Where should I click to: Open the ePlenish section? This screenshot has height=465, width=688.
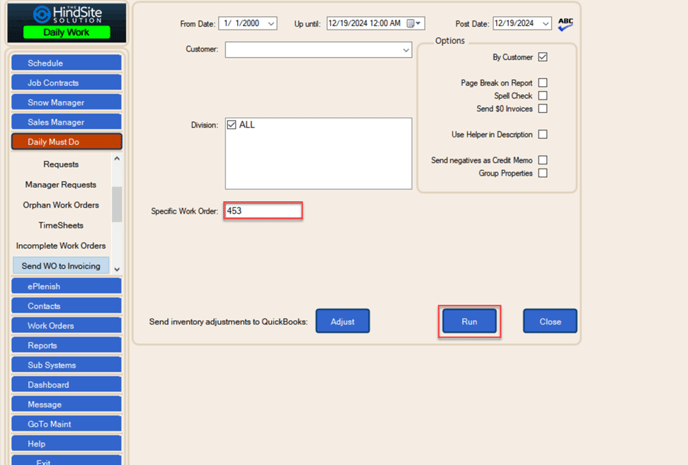point(66,286)
